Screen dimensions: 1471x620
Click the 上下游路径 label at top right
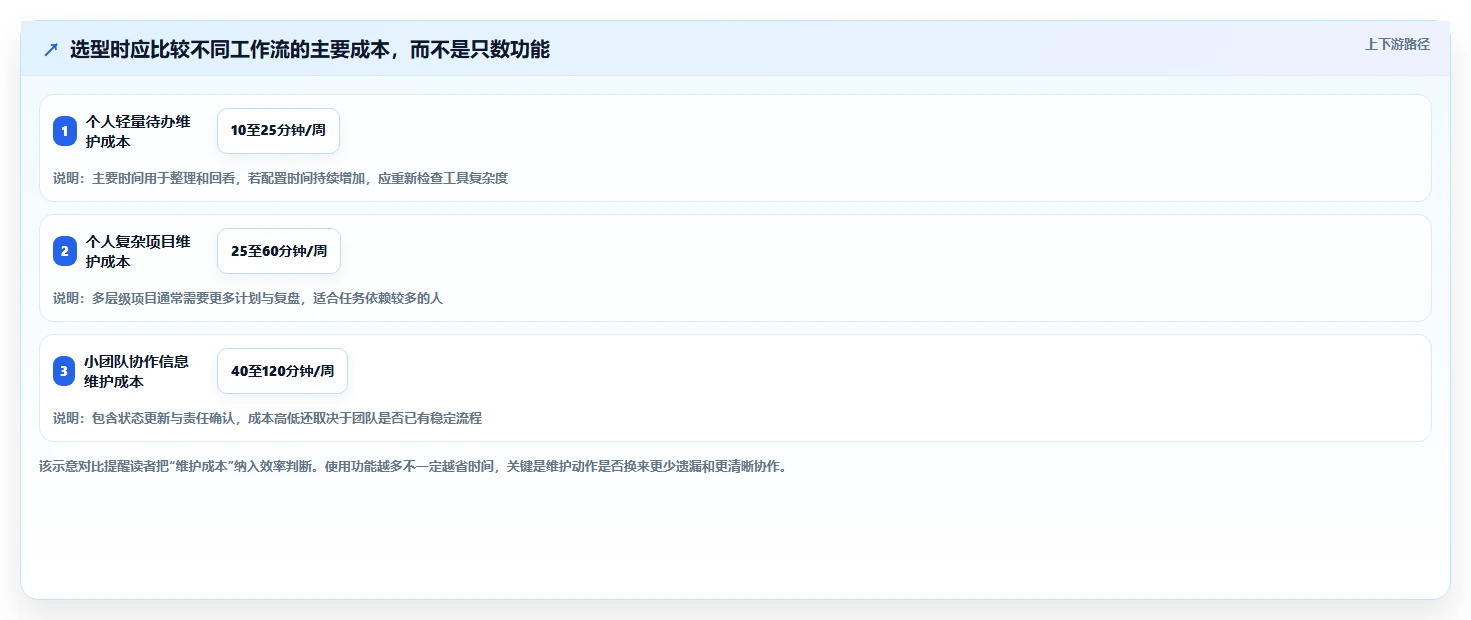(1397, 44)
